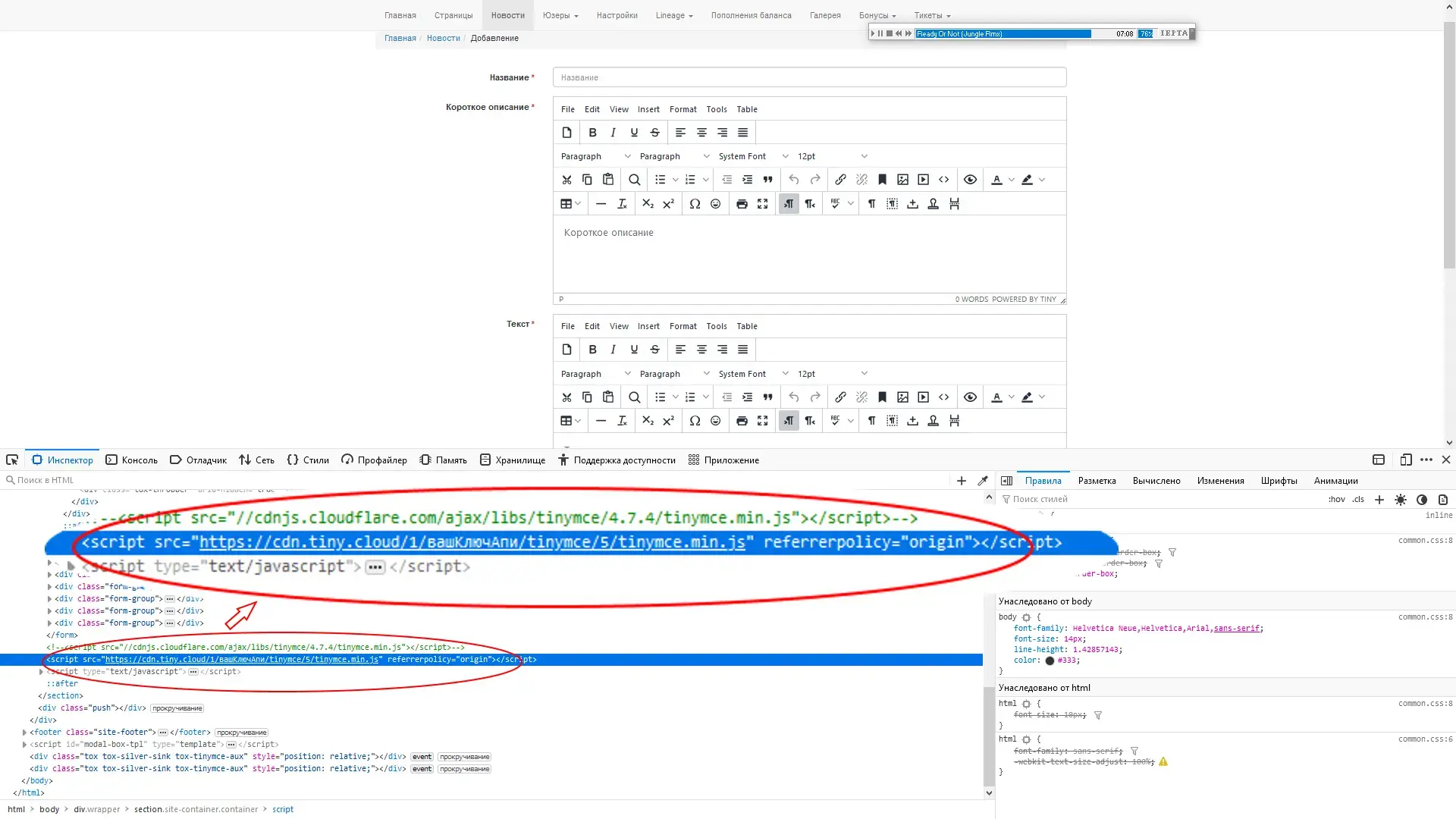1456x819 pixels.
Task: Open System Font dropdown in Короткое описание editor
Action: [x=753, y=156]
